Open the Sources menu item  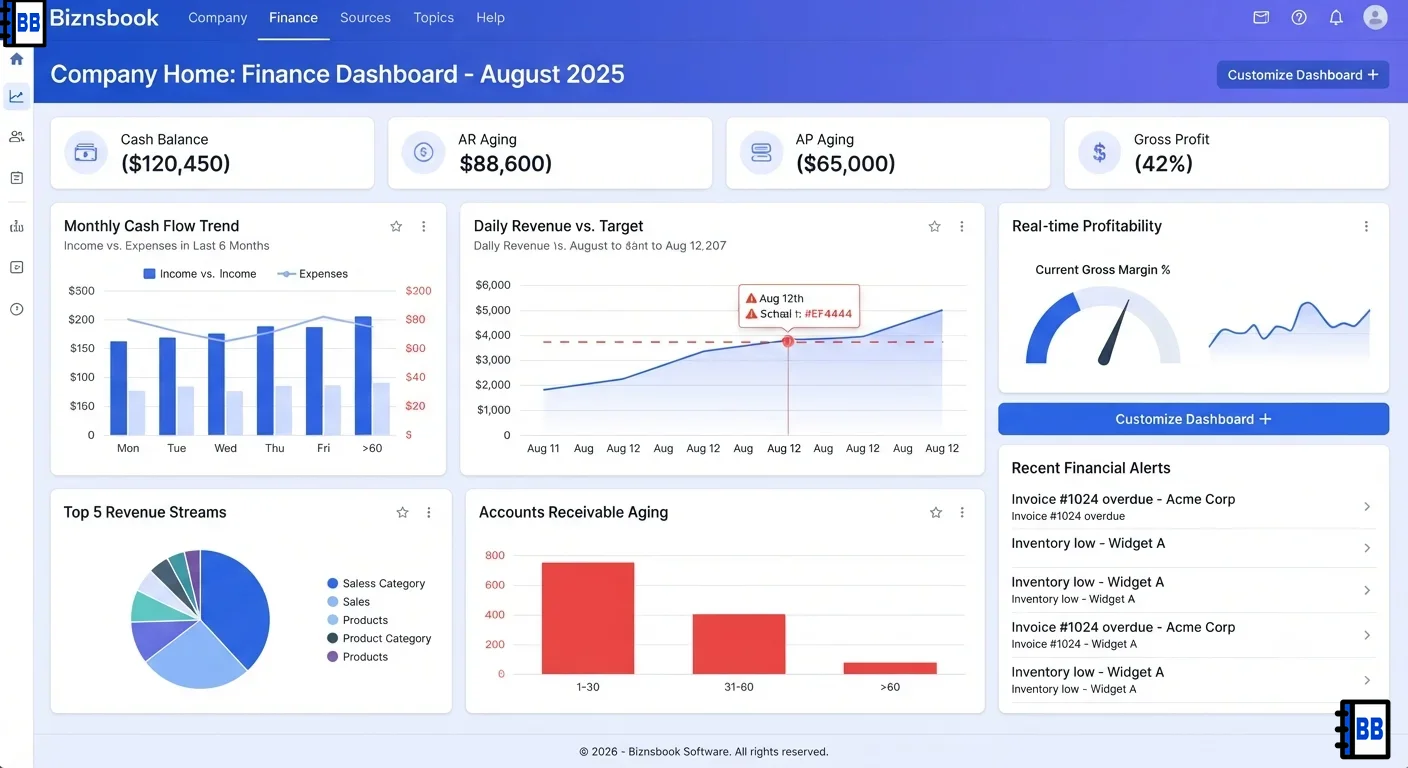coord(365,18)
